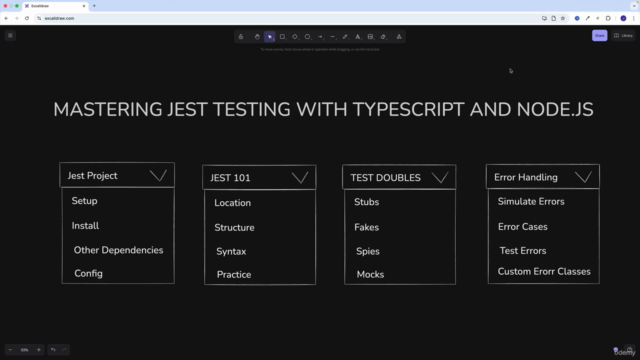This screenshot has height=360, width=640.
Task: Click the Jest Project dropdown chevron
Action: coord(158,176)
